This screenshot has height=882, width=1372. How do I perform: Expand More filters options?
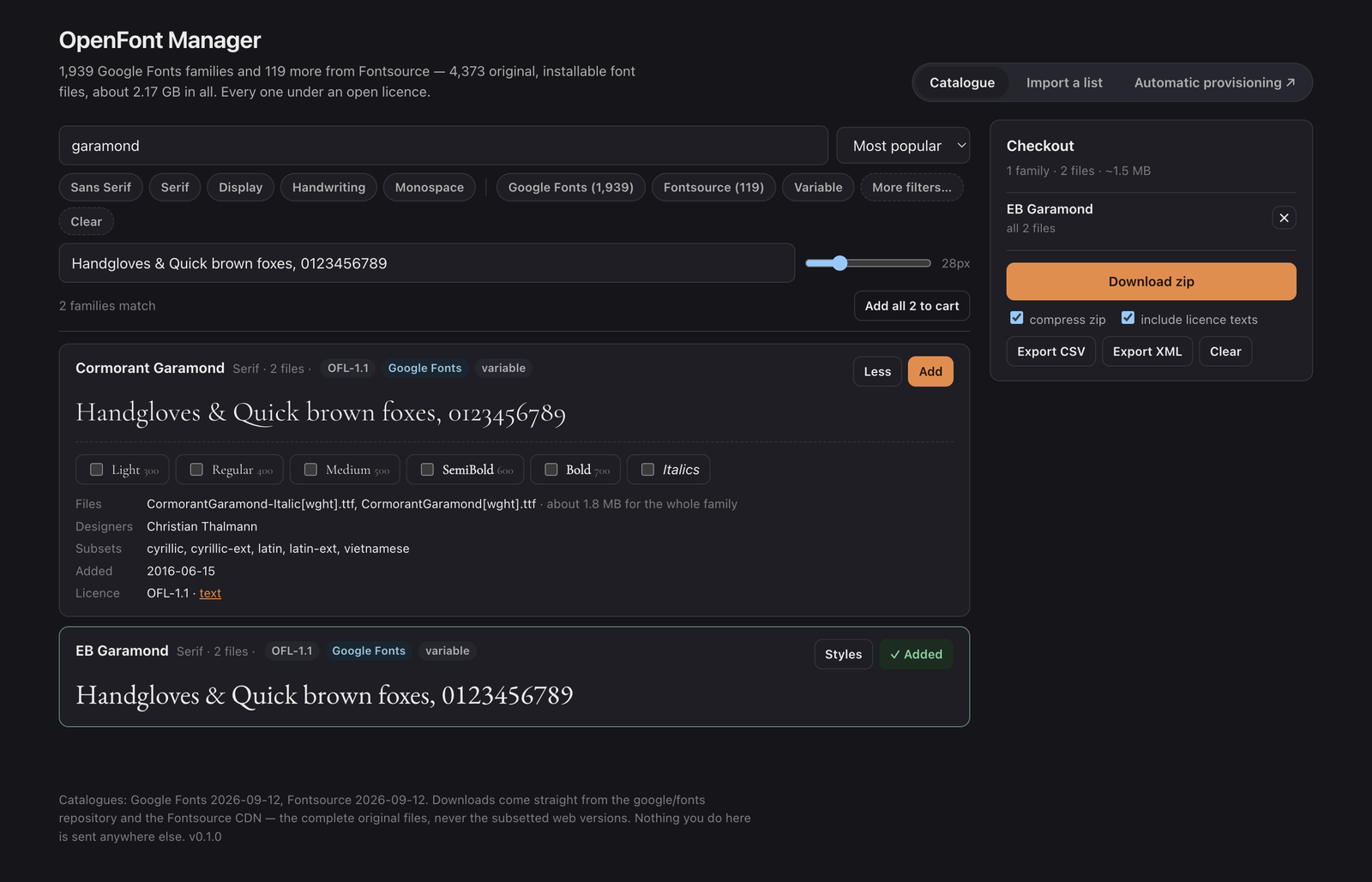tap(912, 188)
